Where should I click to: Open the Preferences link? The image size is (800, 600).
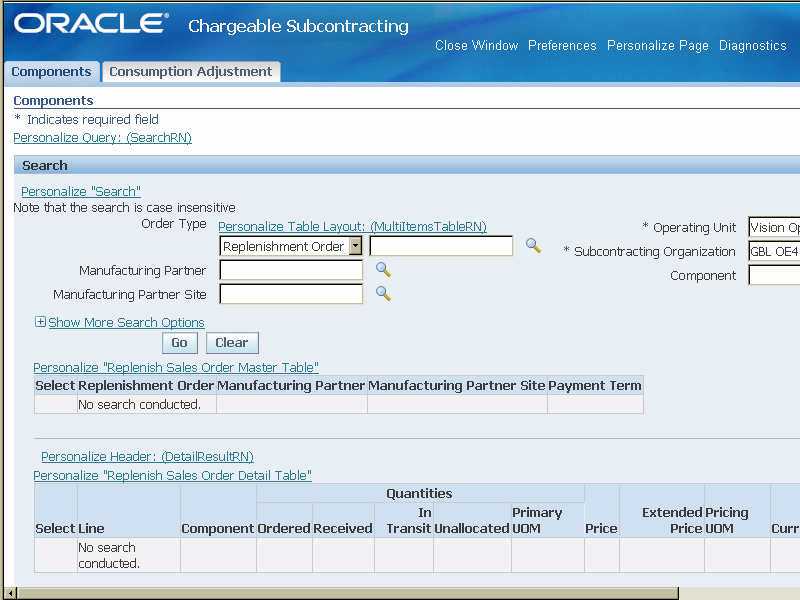click(562, 45)
